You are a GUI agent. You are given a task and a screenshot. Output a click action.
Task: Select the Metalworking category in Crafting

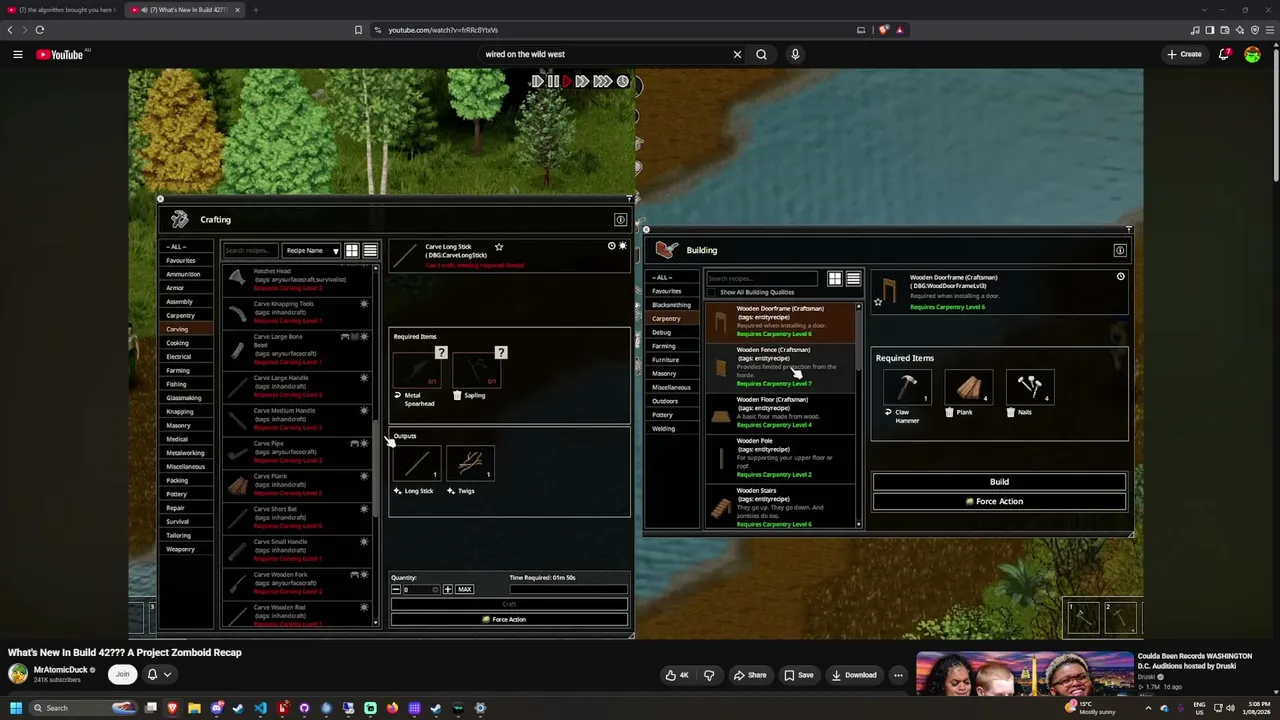pyautogui.click(x=185, y=453)
